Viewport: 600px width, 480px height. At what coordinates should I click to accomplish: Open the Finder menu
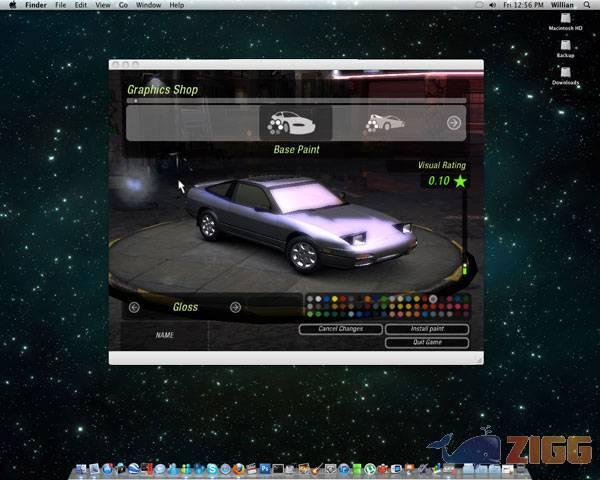coord(36,5)
